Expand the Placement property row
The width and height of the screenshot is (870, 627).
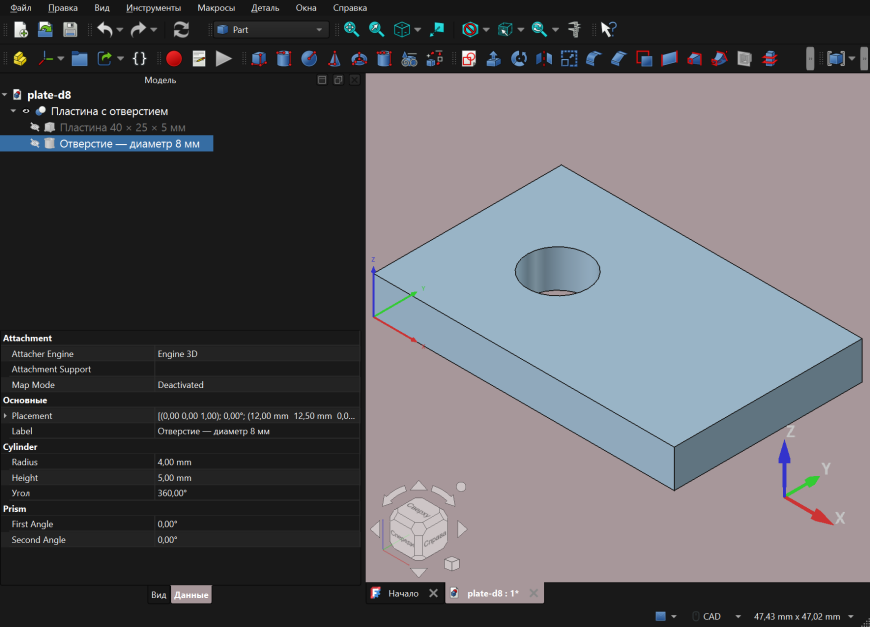pyautogui.click(x=6, y=416)
